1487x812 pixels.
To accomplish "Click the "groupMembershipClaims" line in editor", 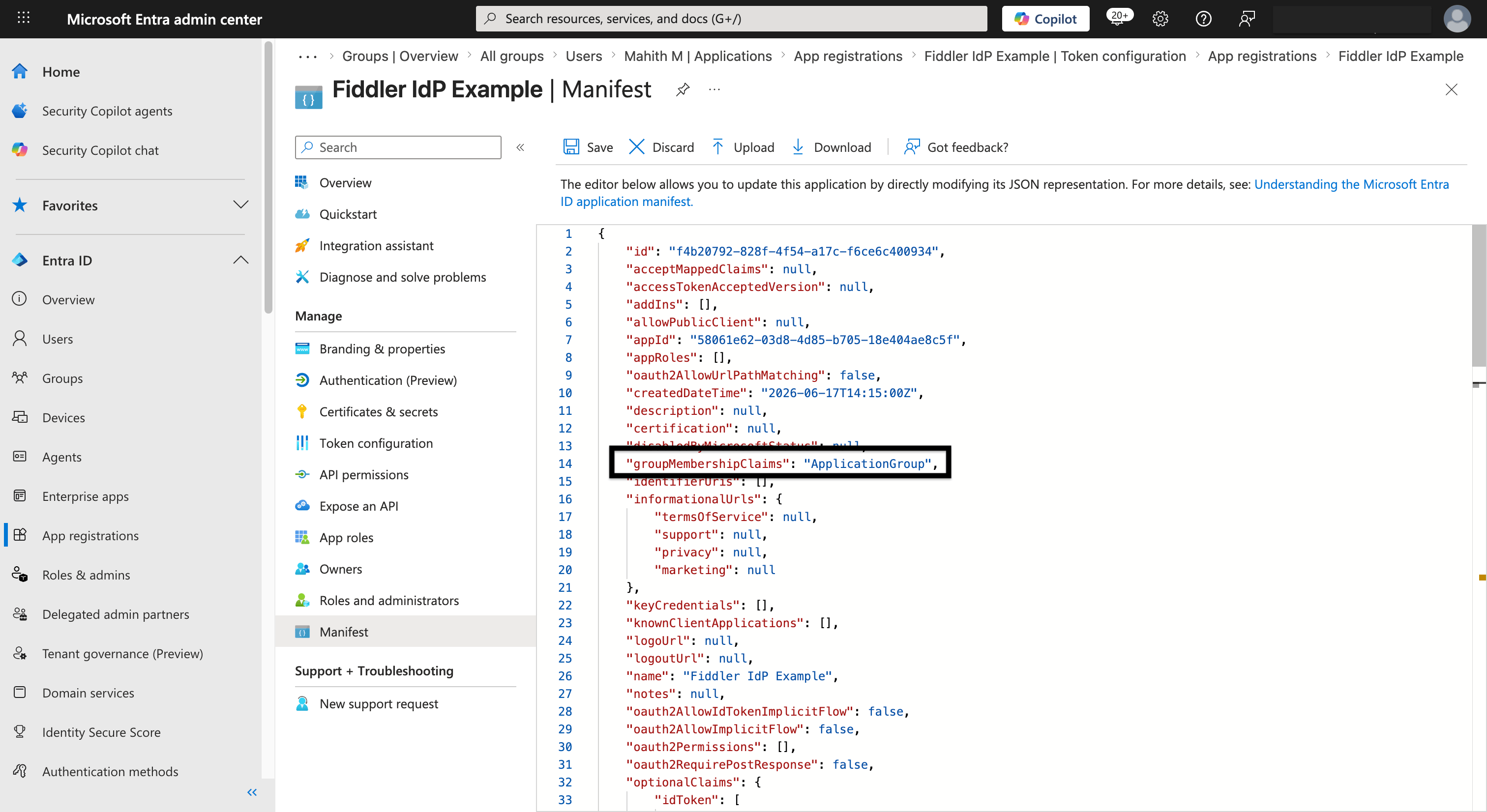I will click(x=781, y=464).
